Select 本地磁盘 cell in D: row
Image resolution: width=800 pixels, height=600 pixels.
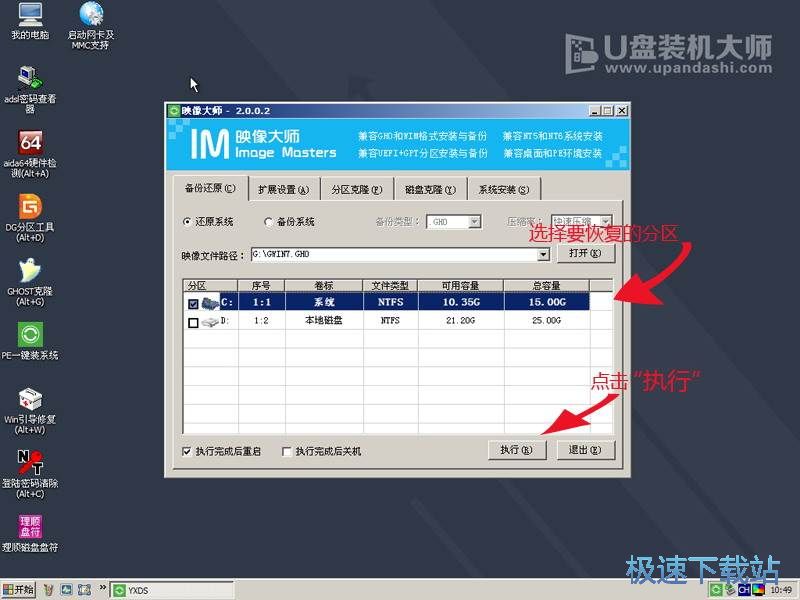point(323,320)
